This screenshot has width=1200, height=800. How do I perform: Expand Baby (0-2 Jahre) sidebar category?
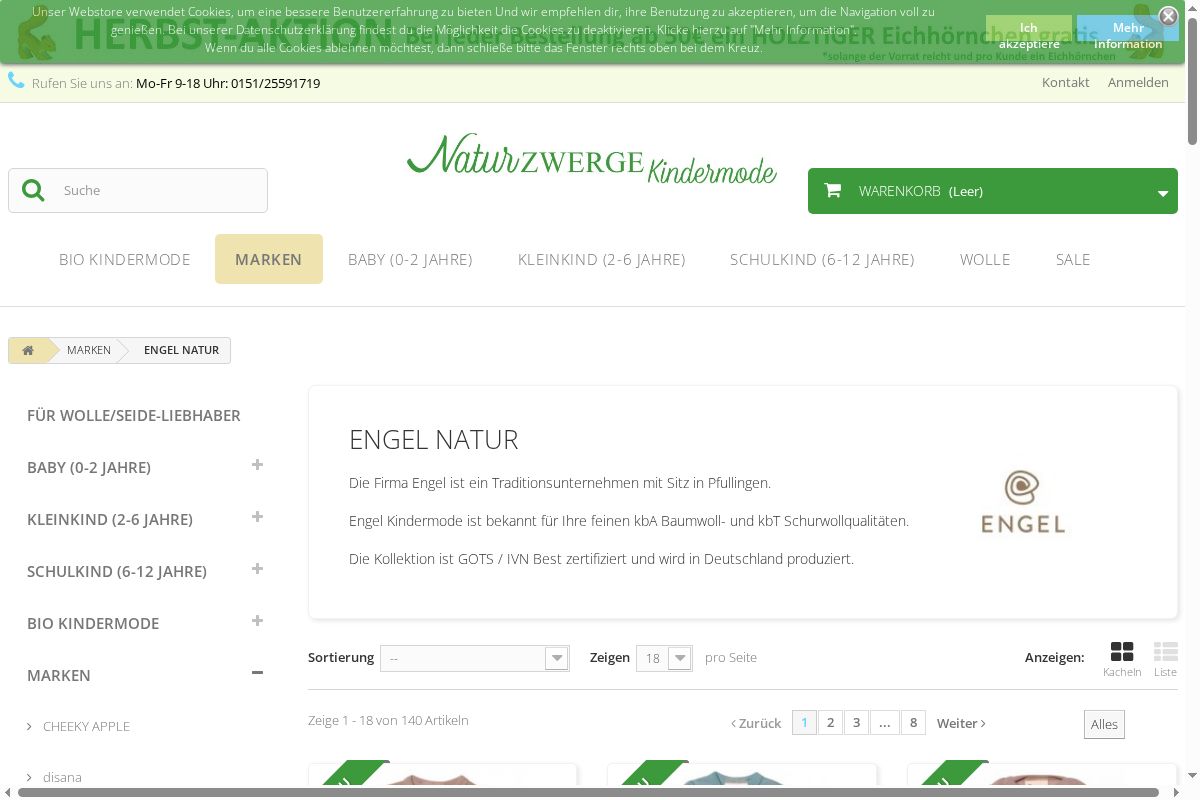[257, 465]
